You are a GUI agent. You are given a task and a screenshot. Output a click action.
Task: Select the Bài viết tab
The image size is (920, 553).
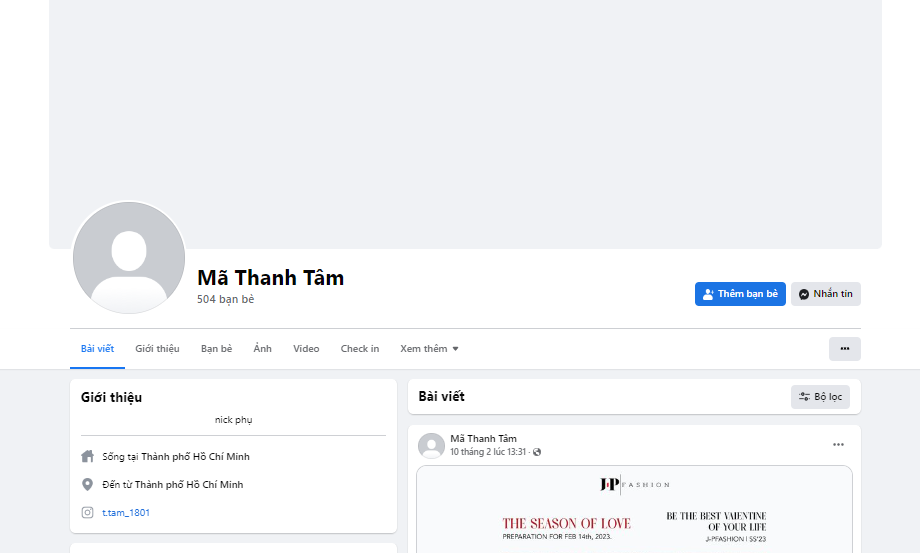(97, 349)
